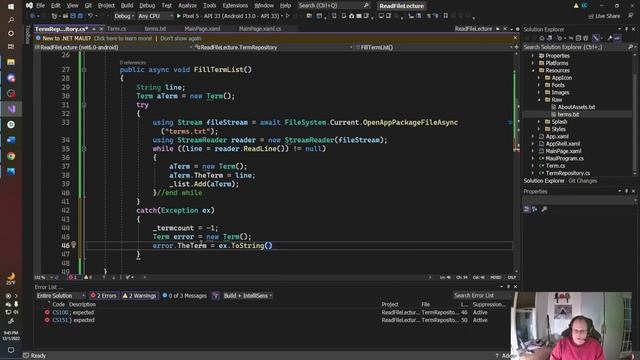Toggle the 0 of 3 Messages filter
The height and width of the screenshot is (360, 640).
(x=184, y=296)
